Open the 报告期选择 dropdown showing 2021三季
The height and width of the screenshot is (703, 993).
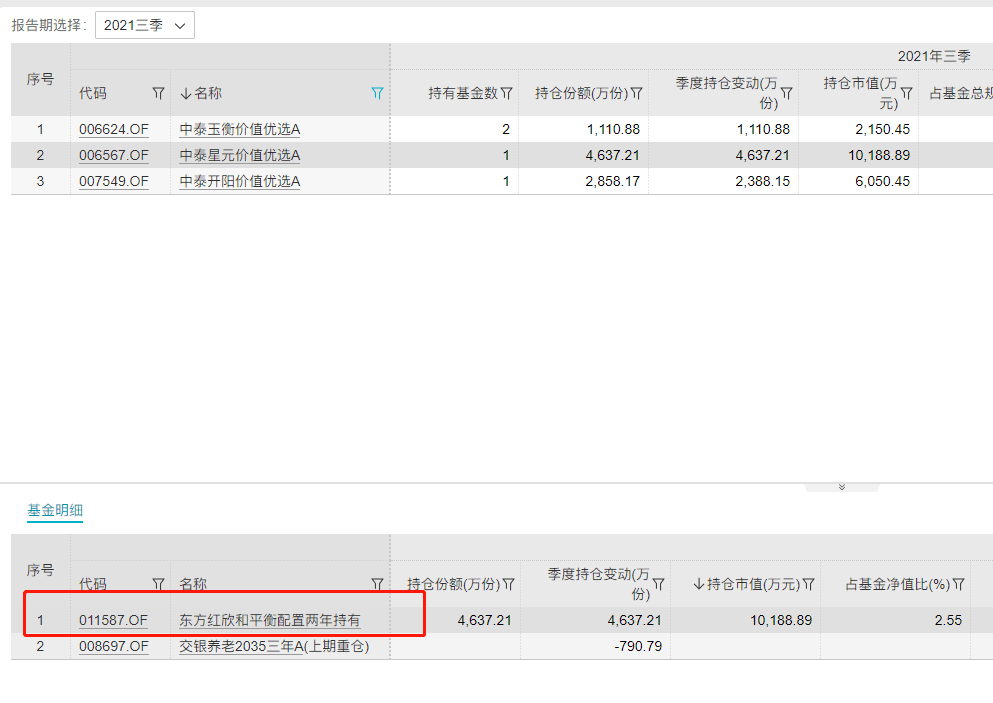tap(145, 26)
